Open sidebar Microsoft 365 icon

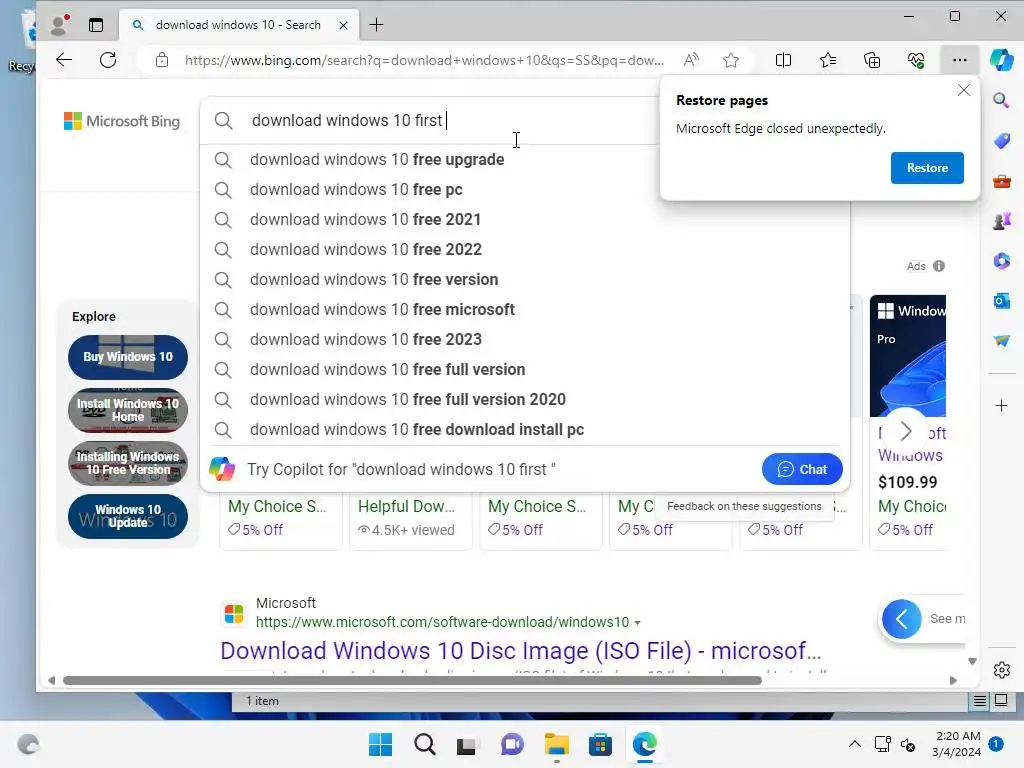pyautogui.click(x=1001, y=261)
